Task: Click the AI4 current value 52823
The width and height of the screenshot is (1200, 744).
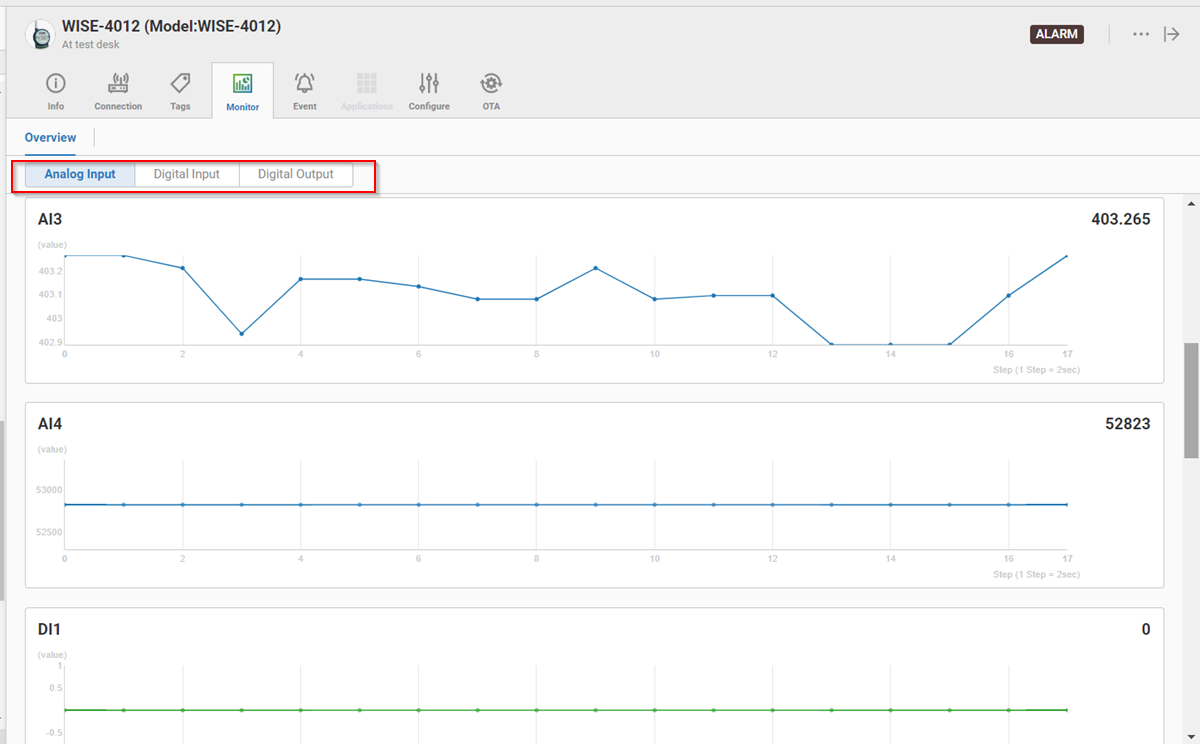Action: 1127,424
